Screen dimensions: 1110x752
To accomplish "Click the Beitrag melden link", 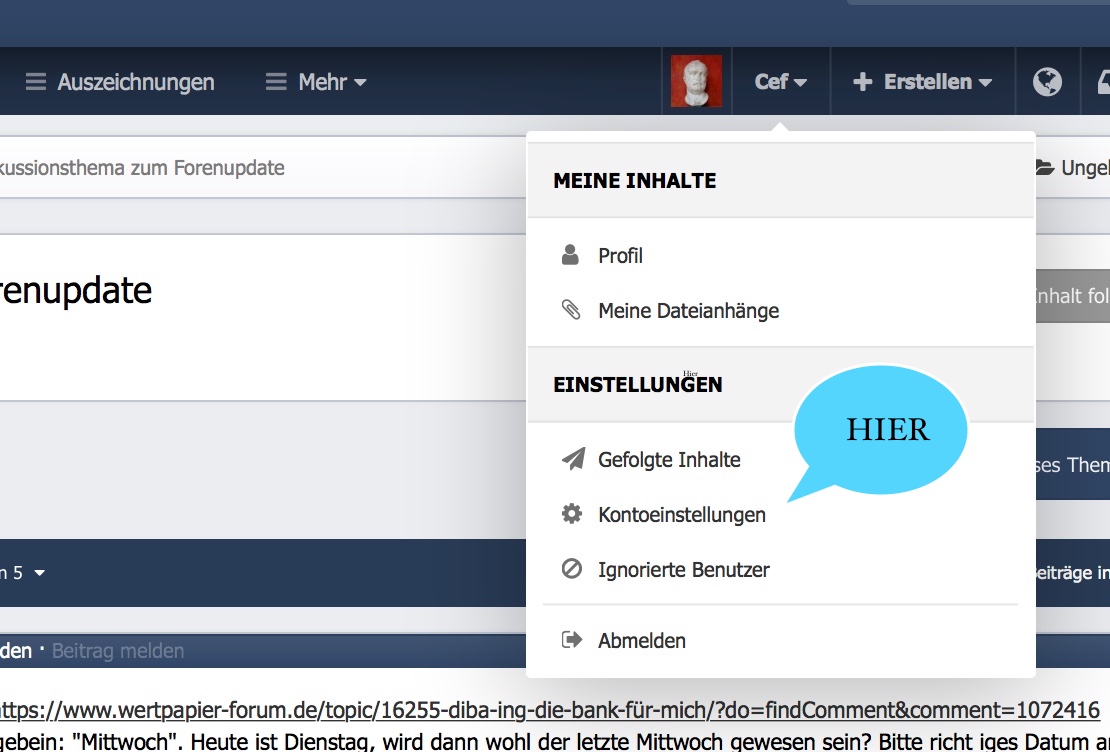I will [118, 651].
